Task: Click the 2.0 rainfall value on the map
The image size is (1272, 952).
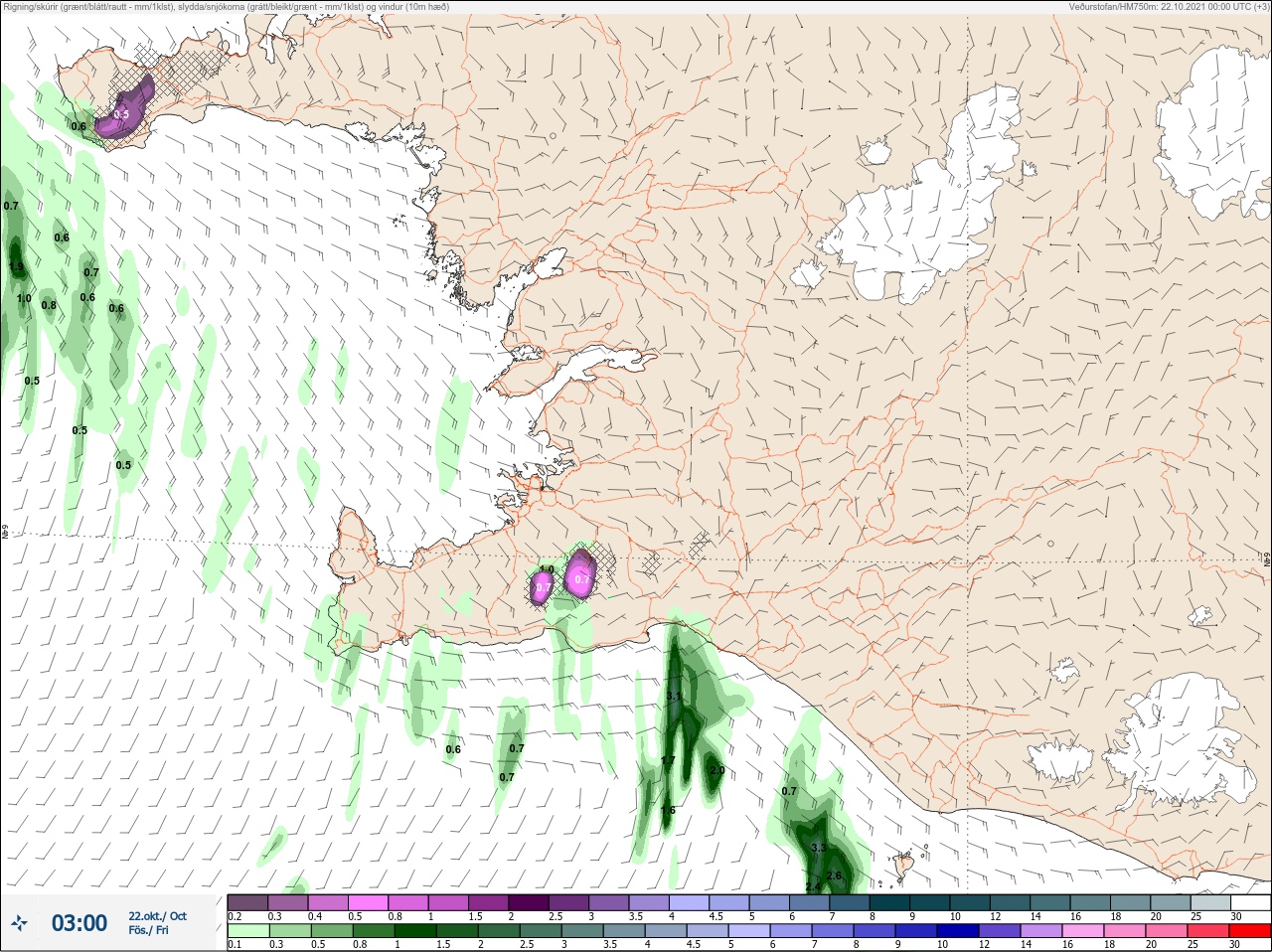Action: [716, 771]
